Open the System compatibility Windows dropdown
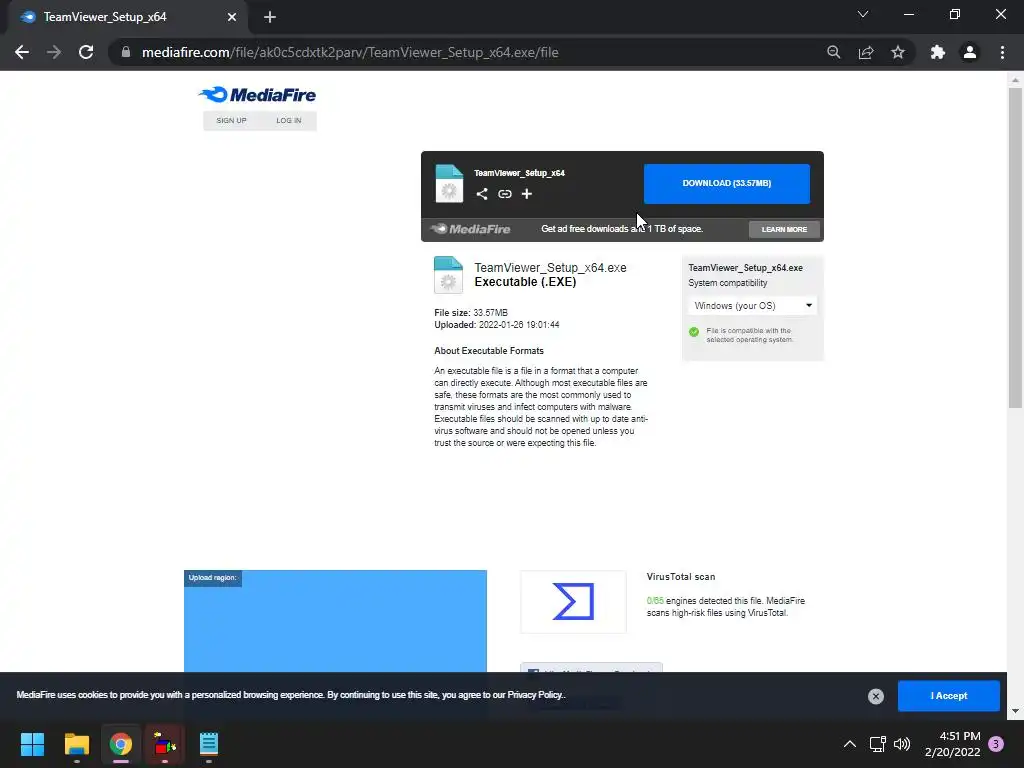1024x768 pixels. [752, 306]
